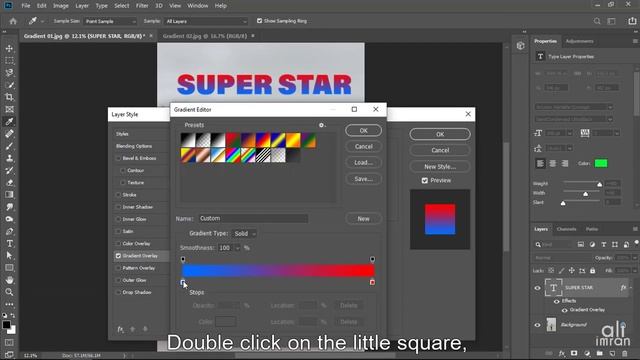Select the Horizontal Type tool

coord(9,244)
